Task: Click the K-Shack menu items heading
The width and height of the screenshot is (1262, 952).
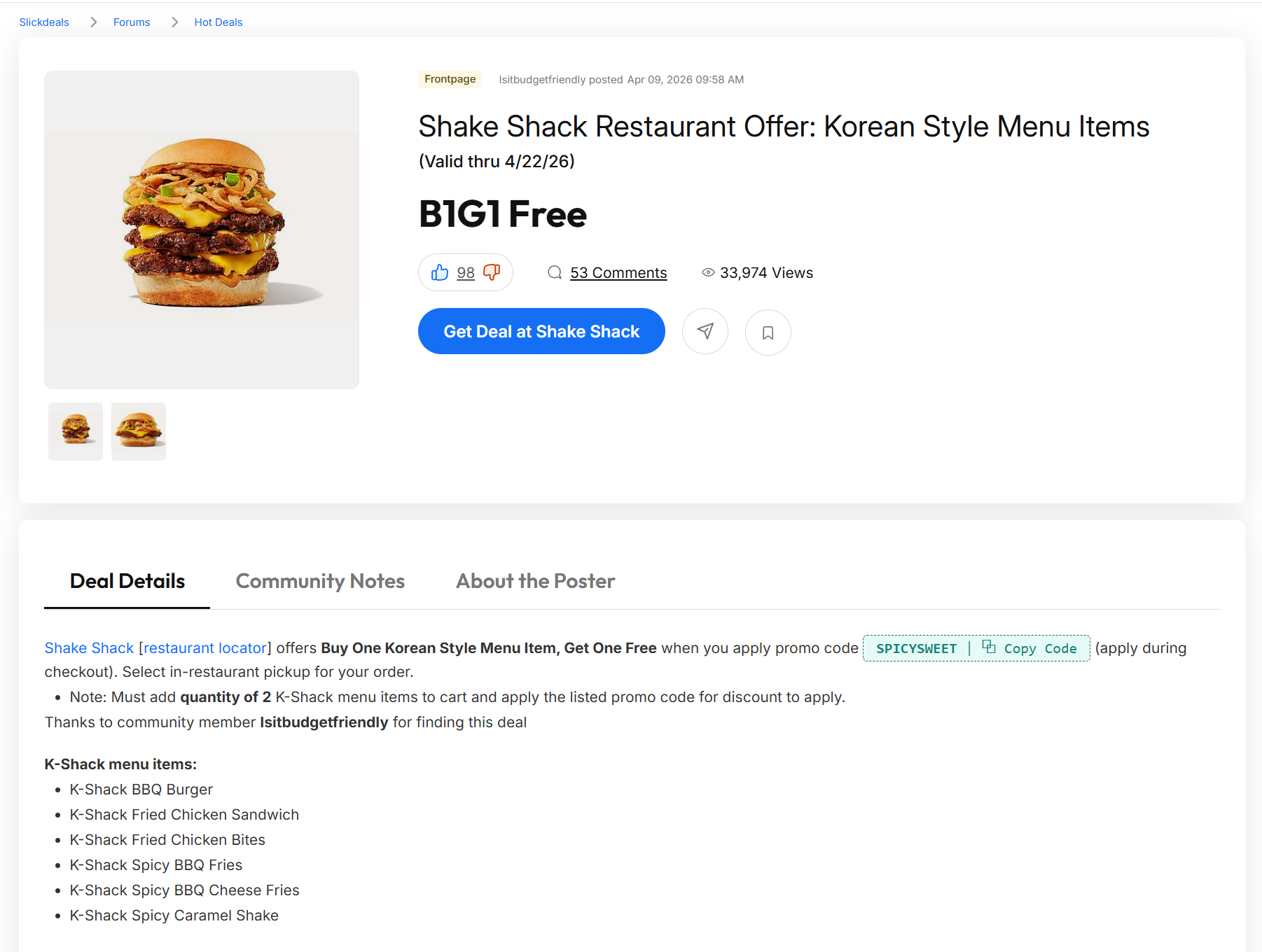Action: tap(120, 764)
